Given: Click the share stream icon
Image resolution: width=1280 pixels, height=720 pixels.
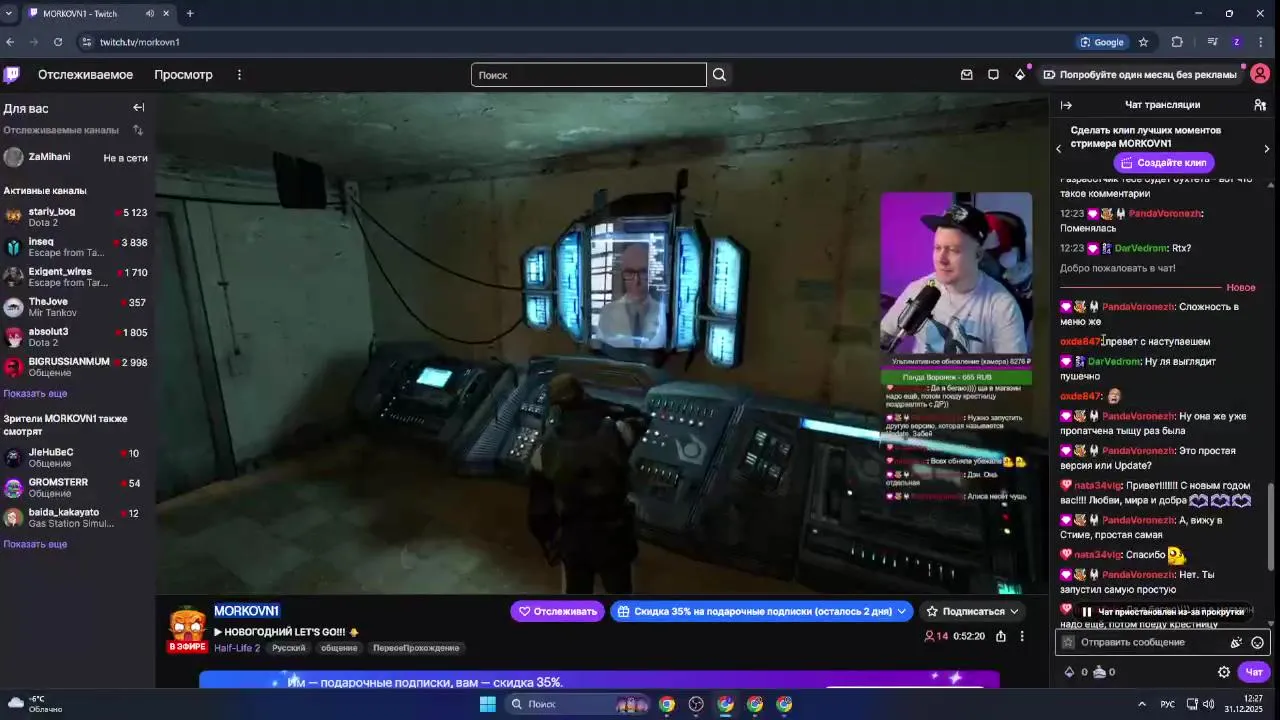Looking at the screenshot, I should [x=1001, y=637].
